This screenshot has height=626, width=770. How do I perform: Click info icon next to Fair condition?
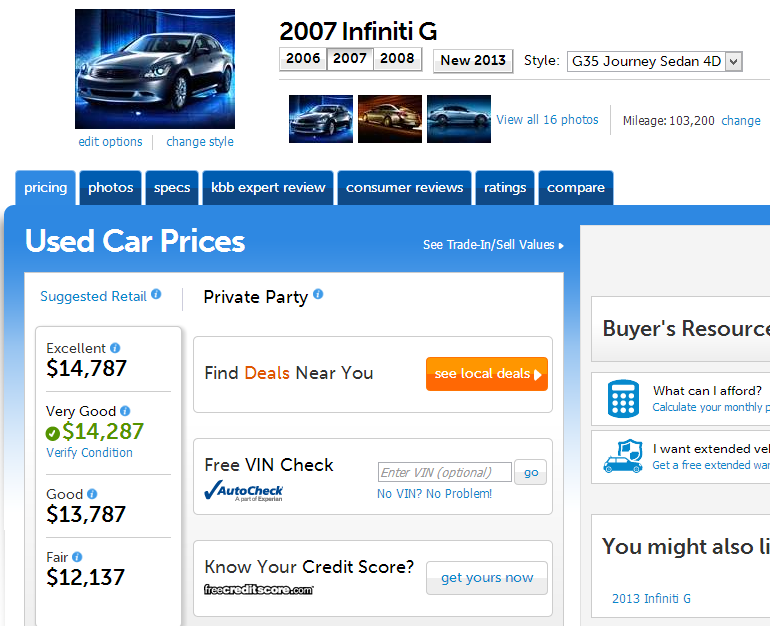(x=77, y=557)
